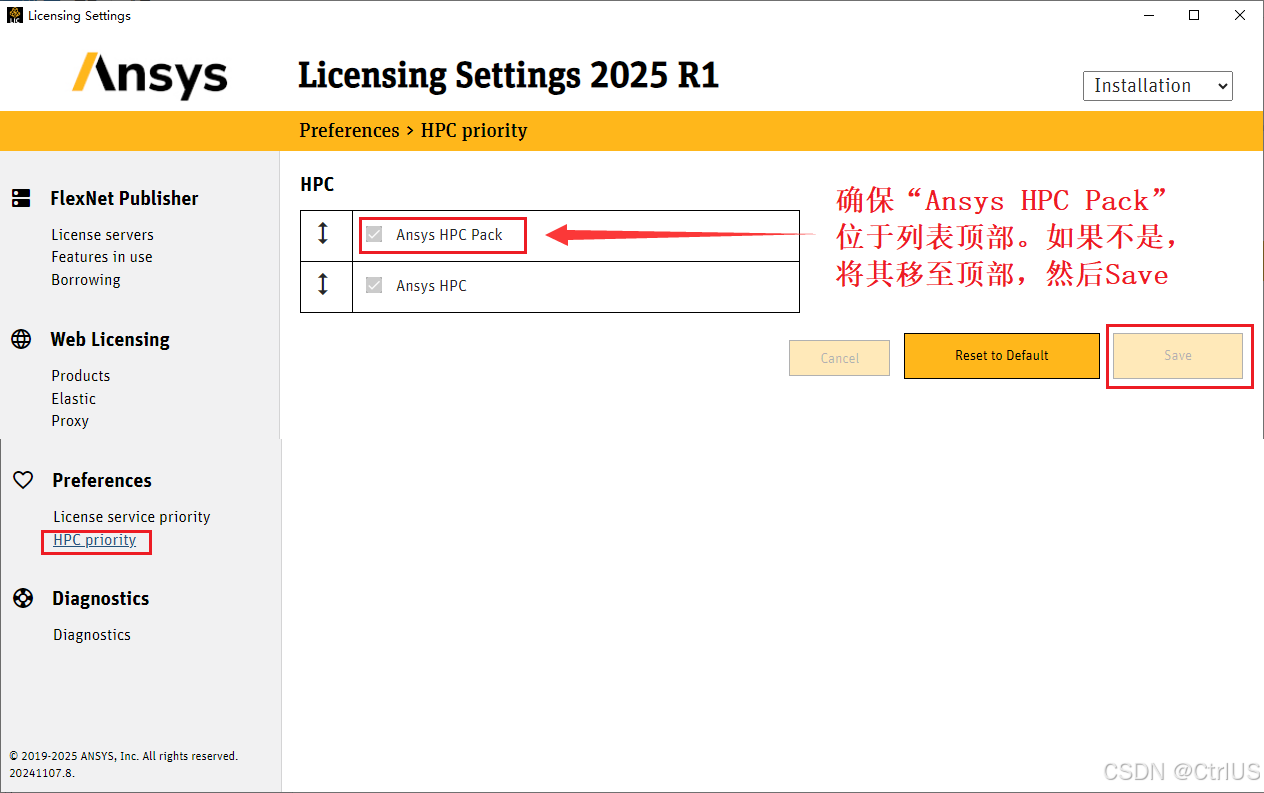Open License service priority page
This screenshot has height=793, width=1264.
(x=132, y=517)
